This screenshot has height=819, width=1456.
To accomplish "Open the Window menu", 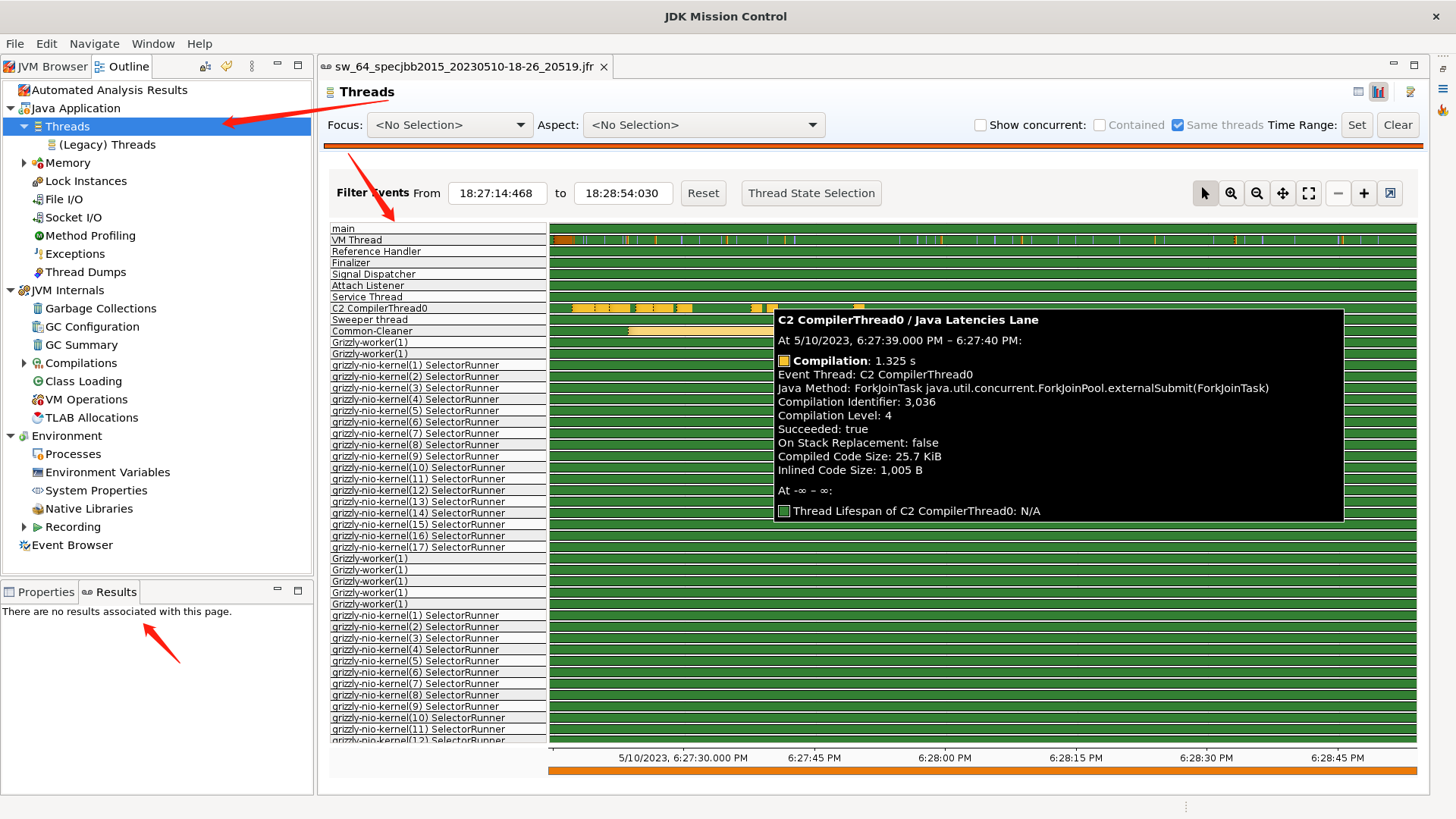I will 153,44.
